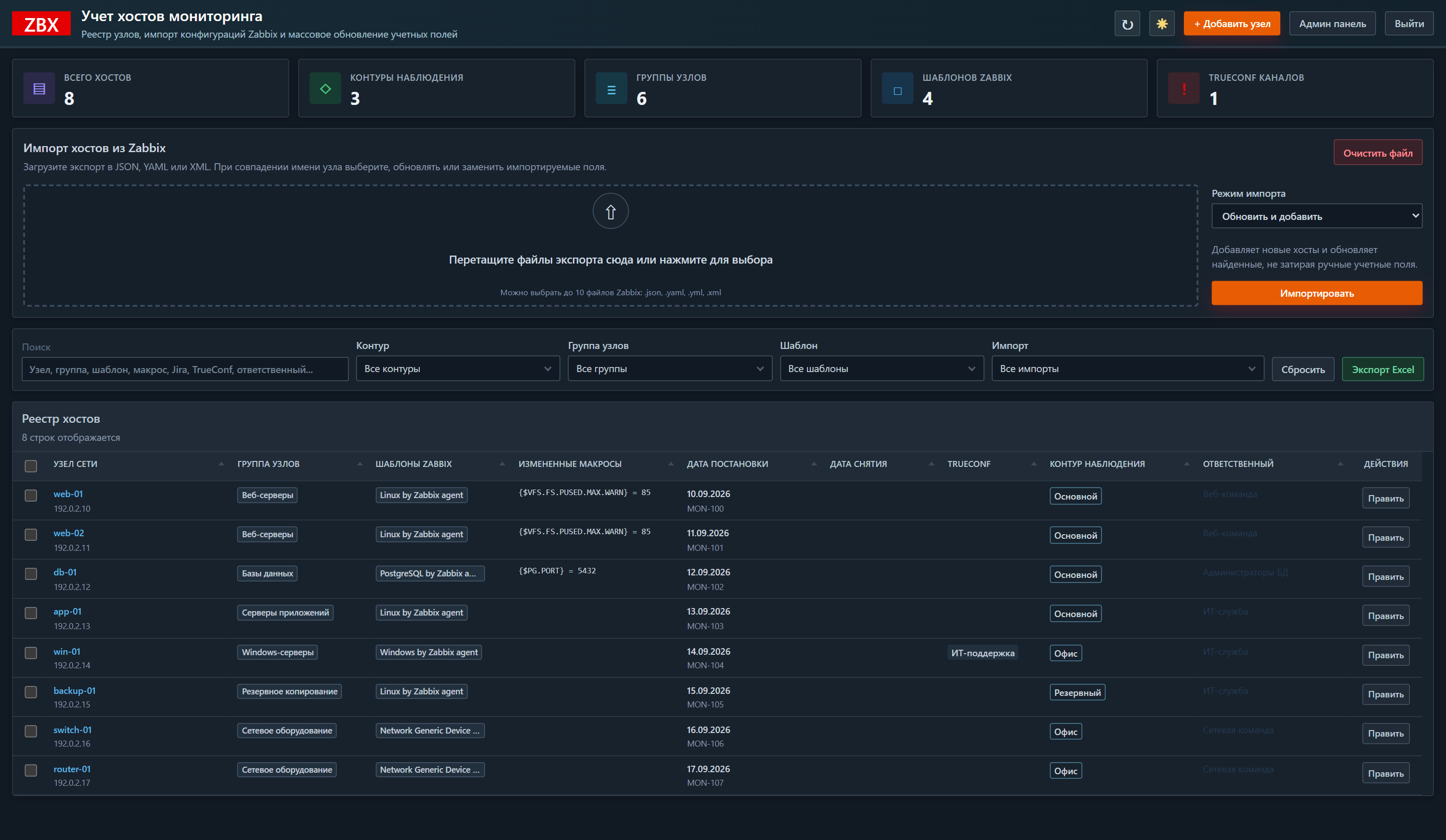Open the Импорт filter dropdown
The height and width of the screenshot is (840, 1446).
pos(1128,369)
